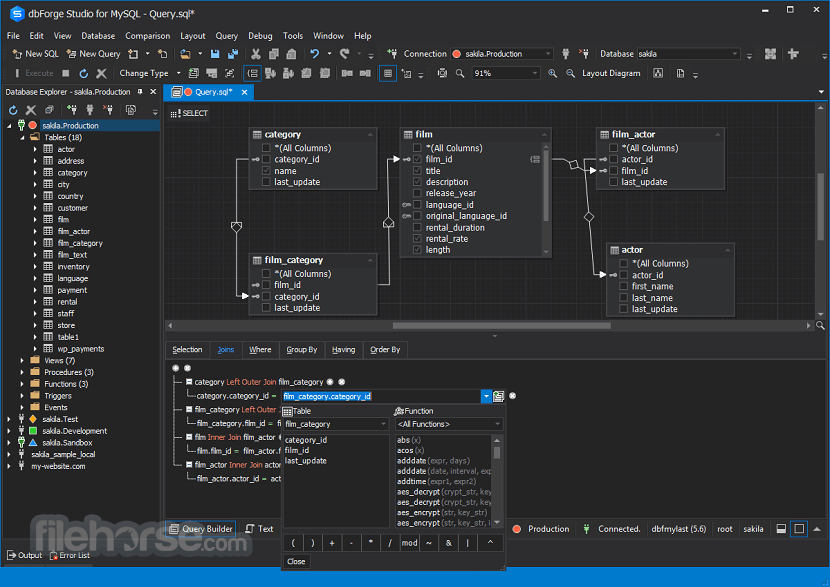Remove join condition with round X icon

coord(512,396)
